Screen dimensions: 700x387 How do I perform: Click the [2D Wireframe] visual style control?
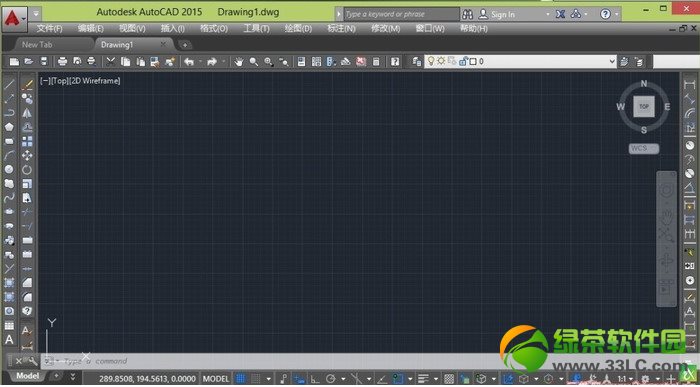[x=94, y=81]
